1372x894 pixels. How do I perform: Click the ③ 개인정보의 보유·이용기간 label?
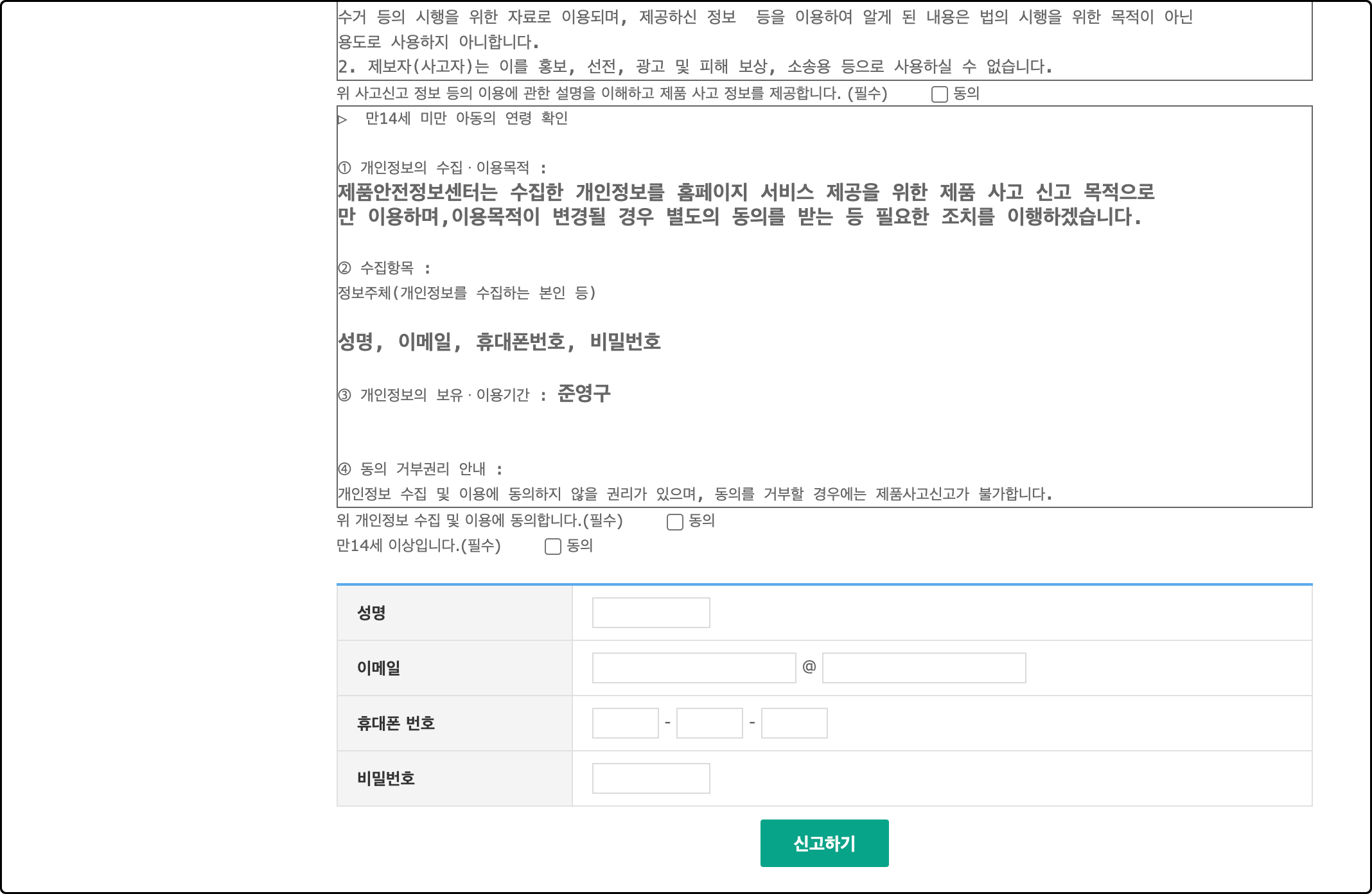tap(443, 395)
